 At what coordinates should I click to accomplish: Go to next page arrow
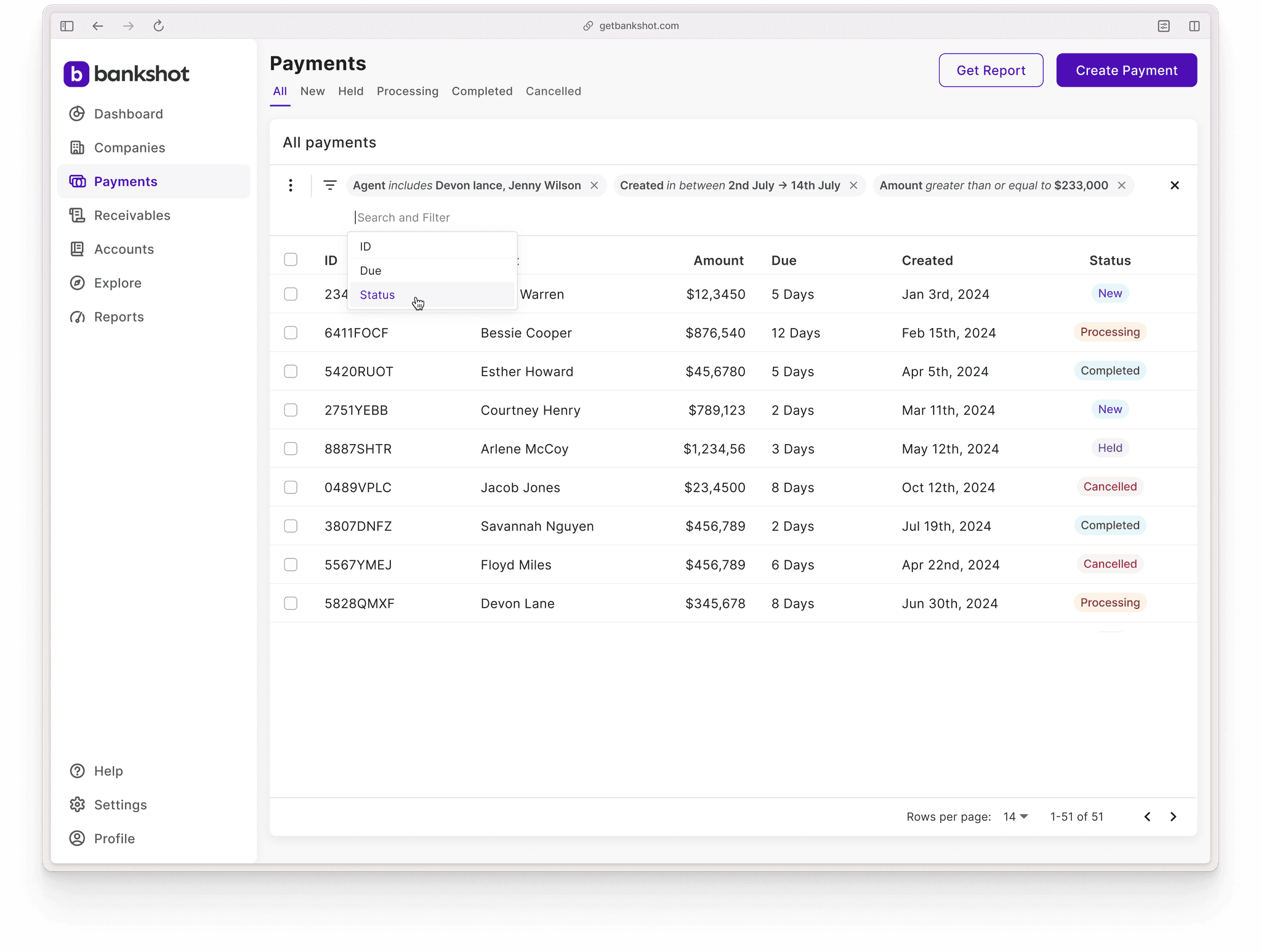pos(1173,817)
